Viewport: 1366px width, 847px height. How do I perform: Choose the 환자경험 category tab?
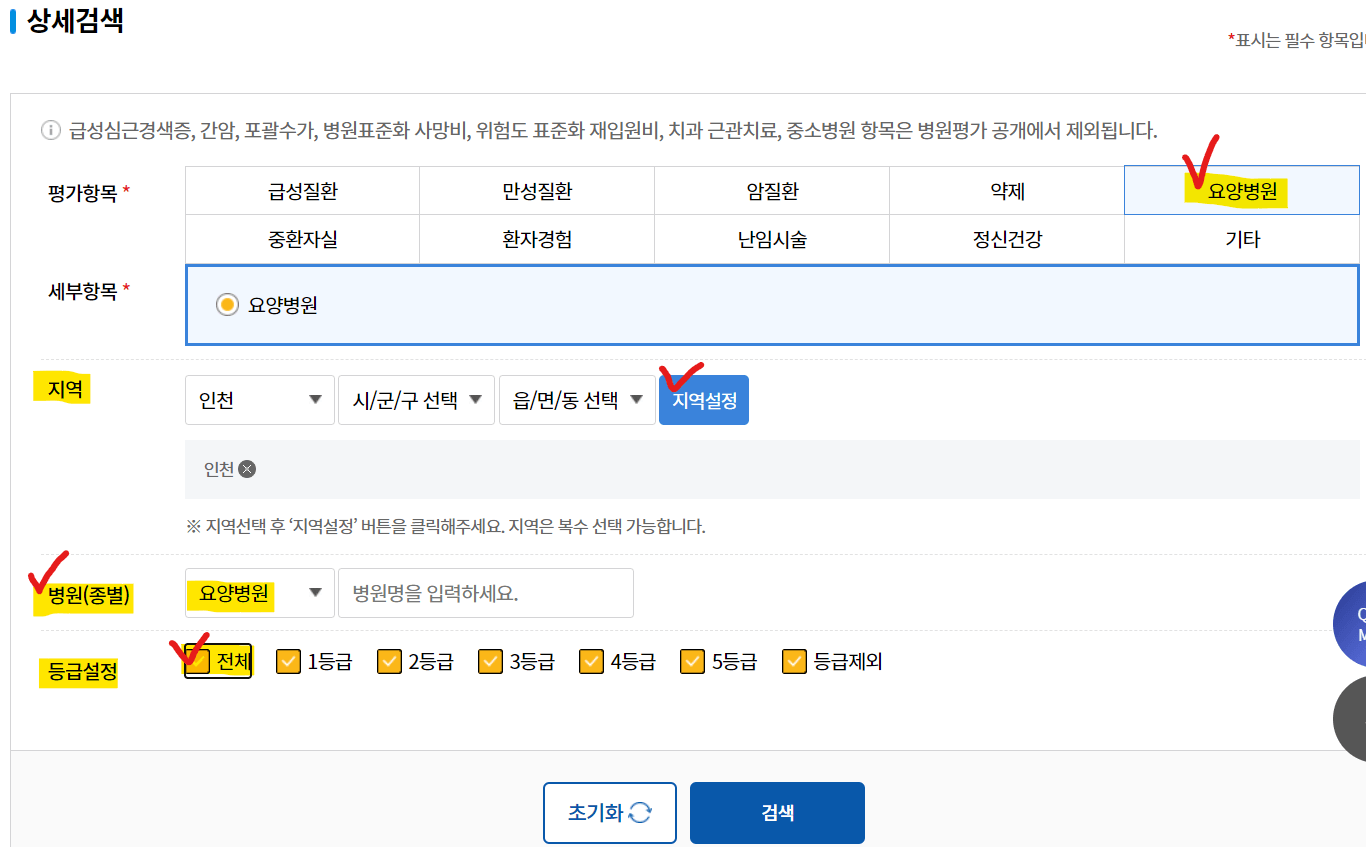(x=537, y=240)
